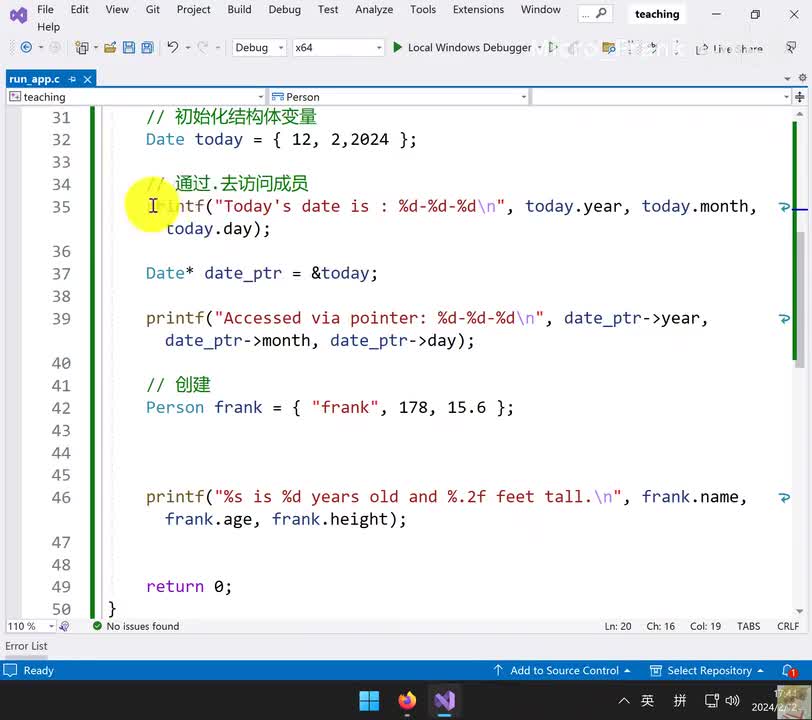
Task: Start Local Windows Debugger
Action: point(461,48)
